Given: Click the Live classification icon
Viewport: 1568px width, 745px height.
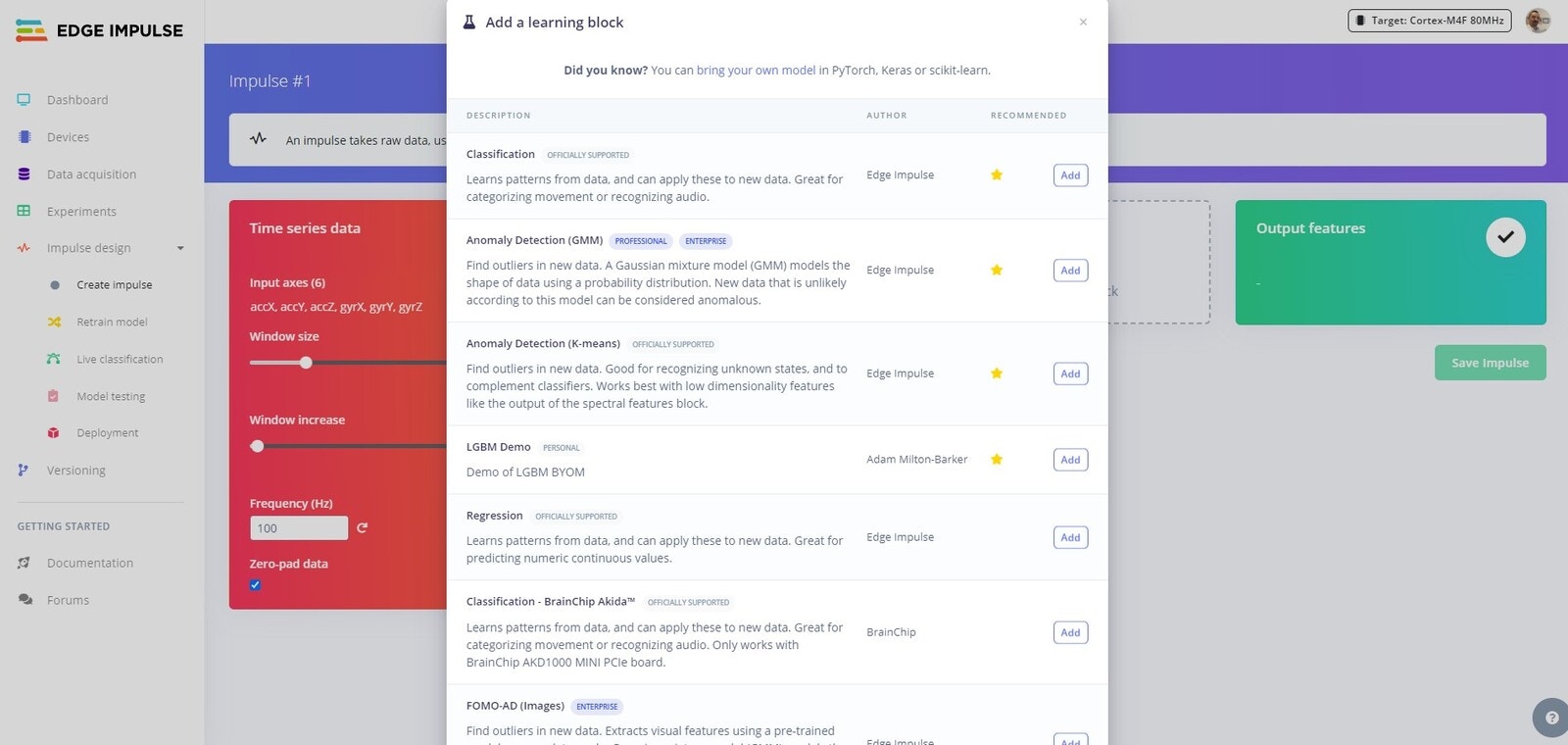Looking at the screenshot, I should [x=54, y=359].
